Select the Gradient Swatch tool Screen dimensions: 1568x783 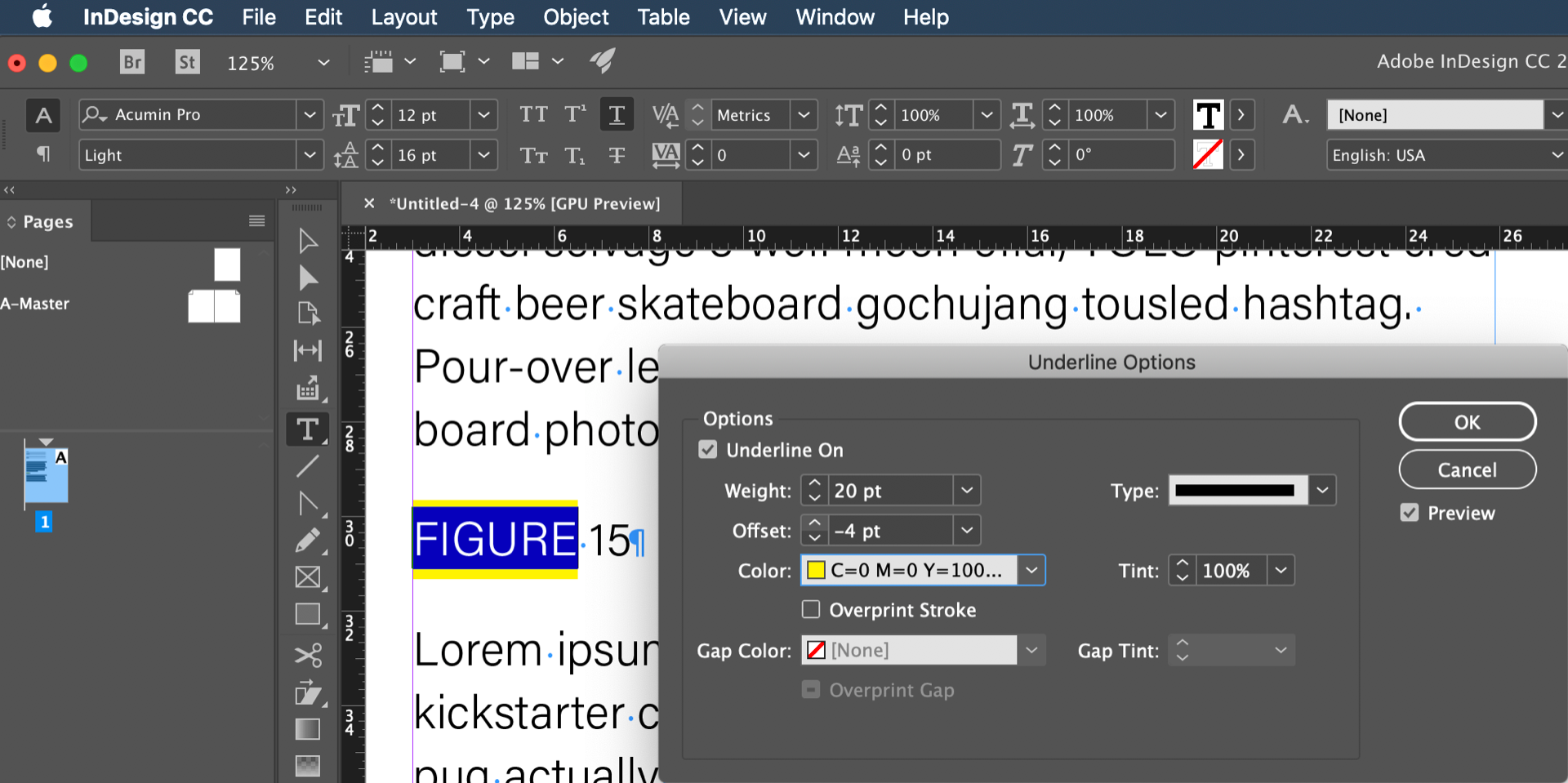click(x=308, y=729)
